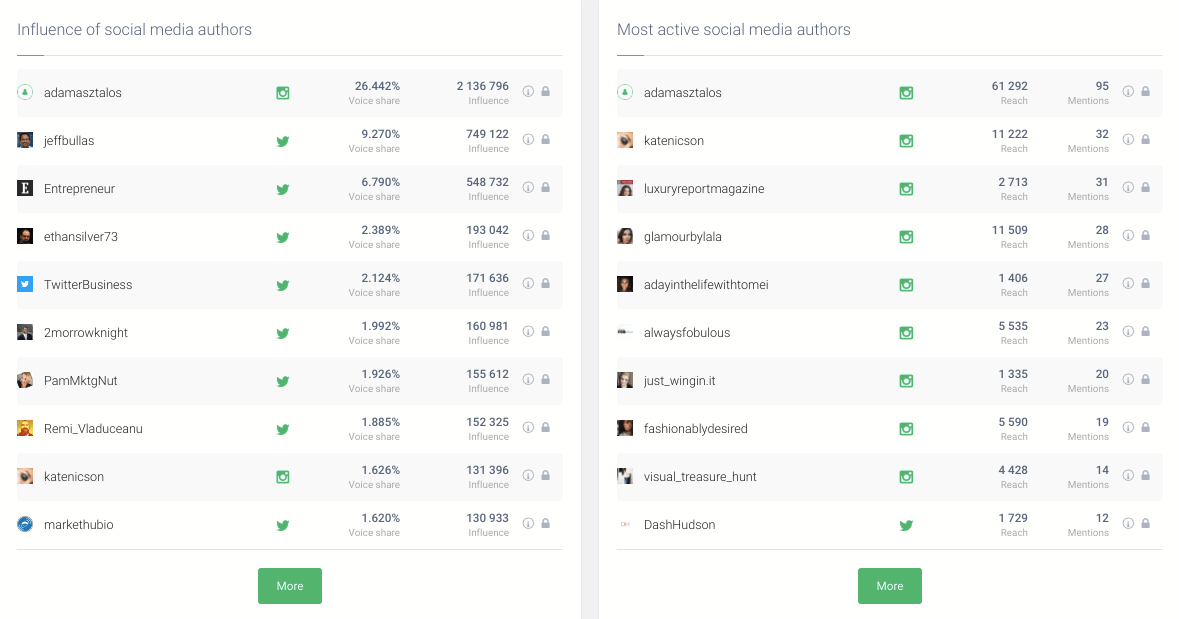Click the info icon in the markethubio row
The width and height of the screenshot is (1179, 619).
[x=528, y=523]
